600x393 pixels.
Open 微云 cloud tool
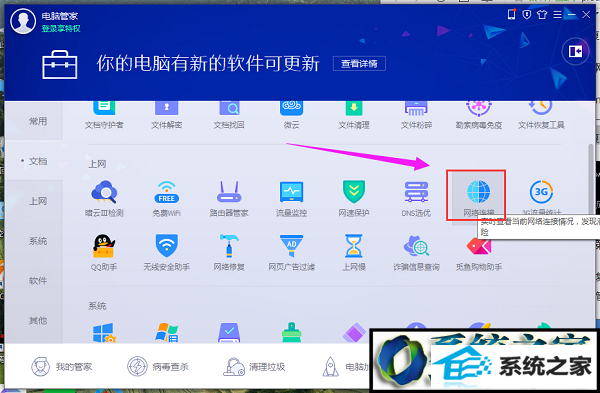(x=292, y=115)
